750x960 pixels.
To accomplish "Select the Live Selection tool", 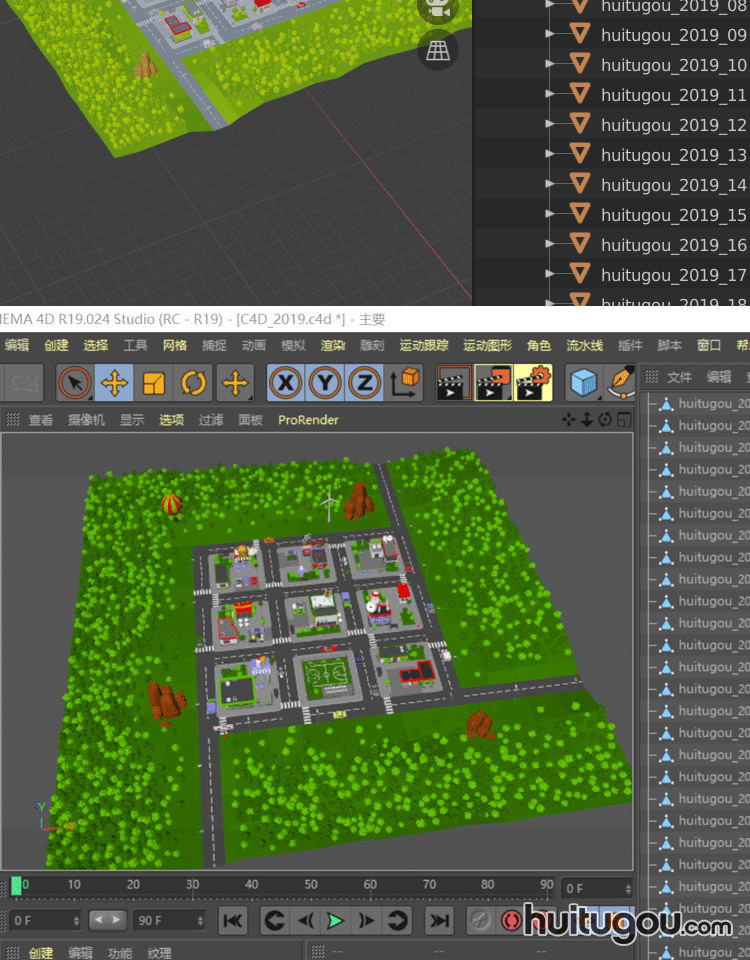I will pyautogui.click(x=75, y=382).
